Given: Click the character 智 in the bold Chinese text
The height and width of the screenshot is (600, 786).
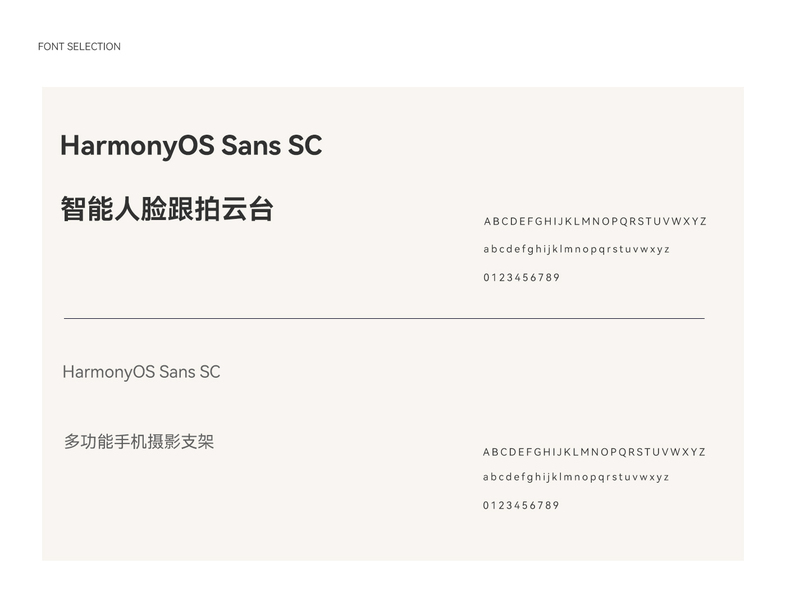Looking at the screenshot, I should (x=73, y=209).
